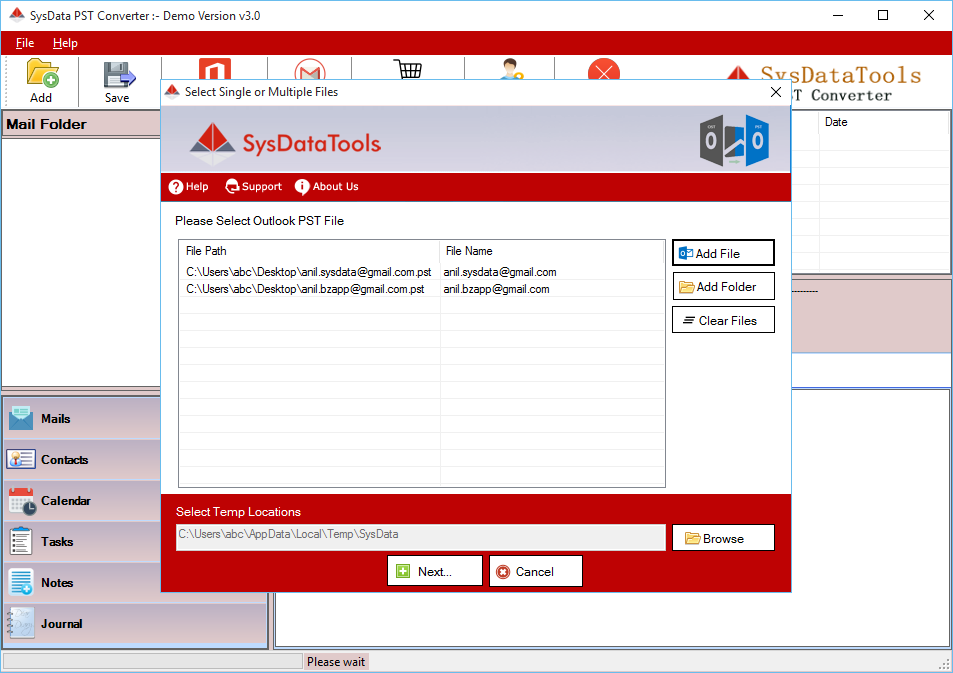Click the Add Folder button

point(723,286)
